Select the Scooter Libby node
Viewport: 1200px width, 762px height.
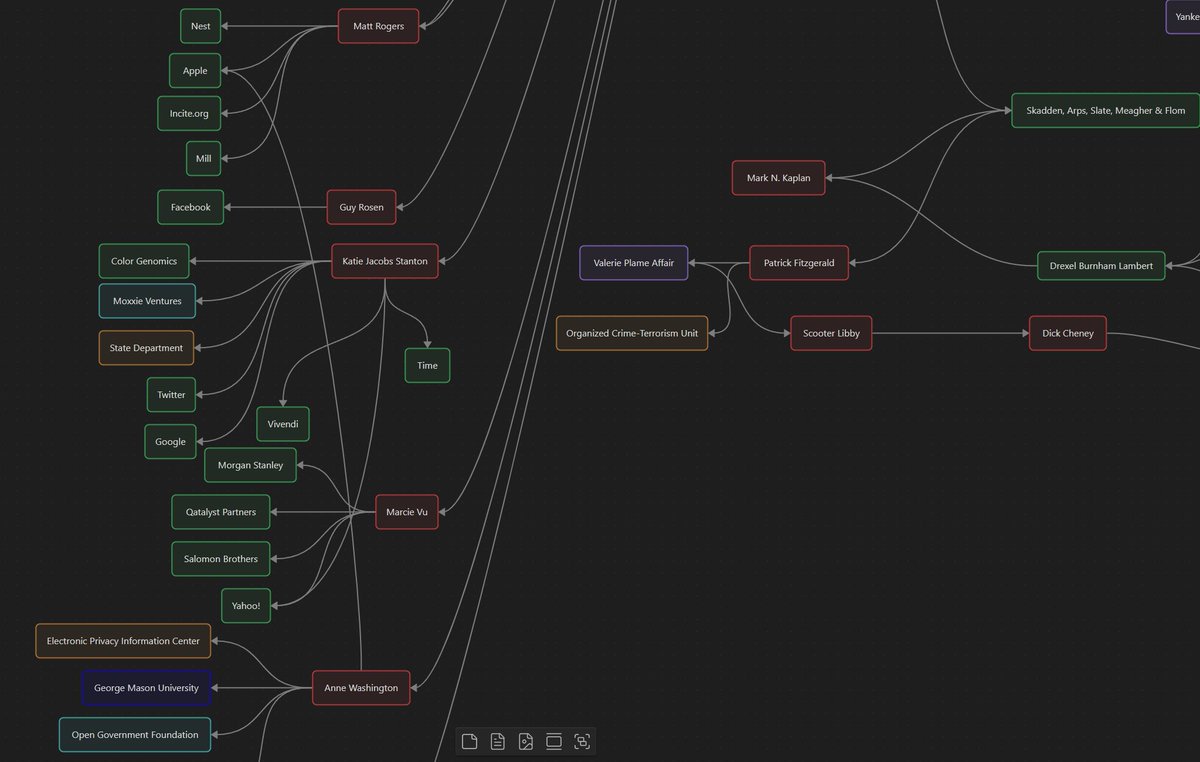coord(831,333)
